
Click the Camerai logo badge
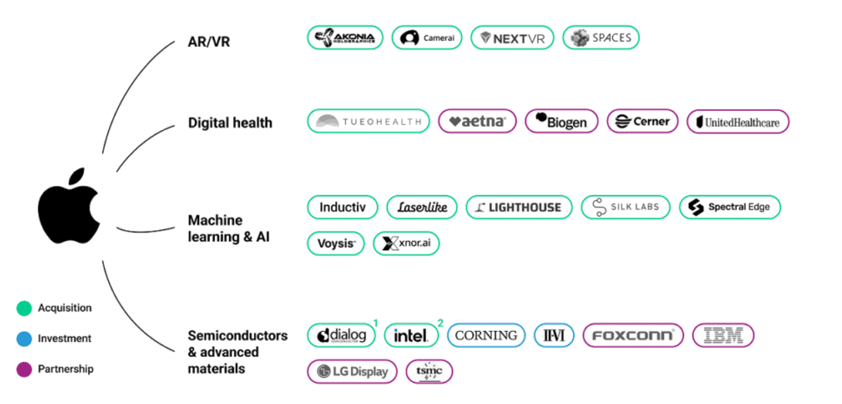coord(427,38)
